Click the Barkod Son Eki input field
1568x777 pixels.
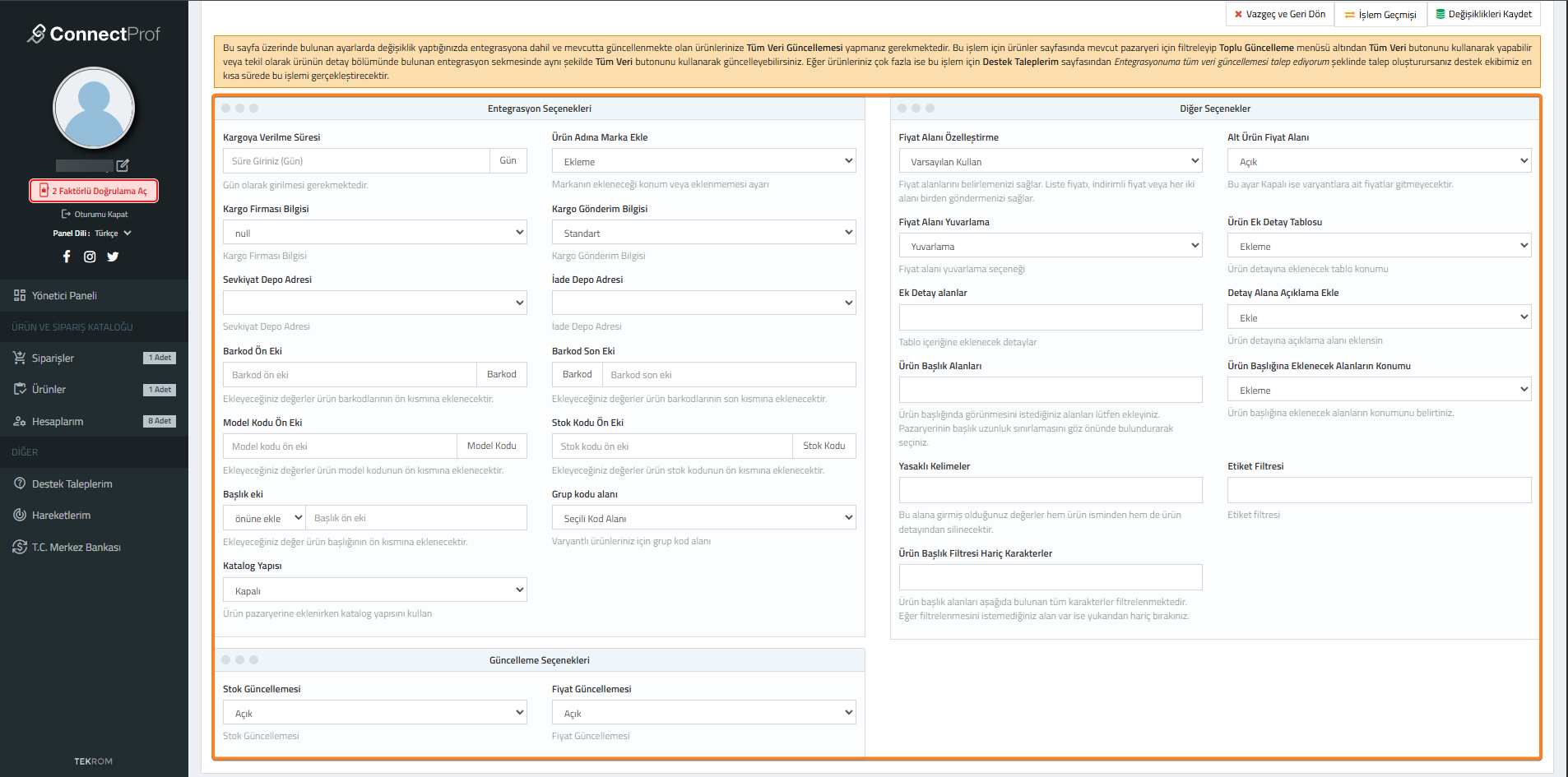point(729,375)
